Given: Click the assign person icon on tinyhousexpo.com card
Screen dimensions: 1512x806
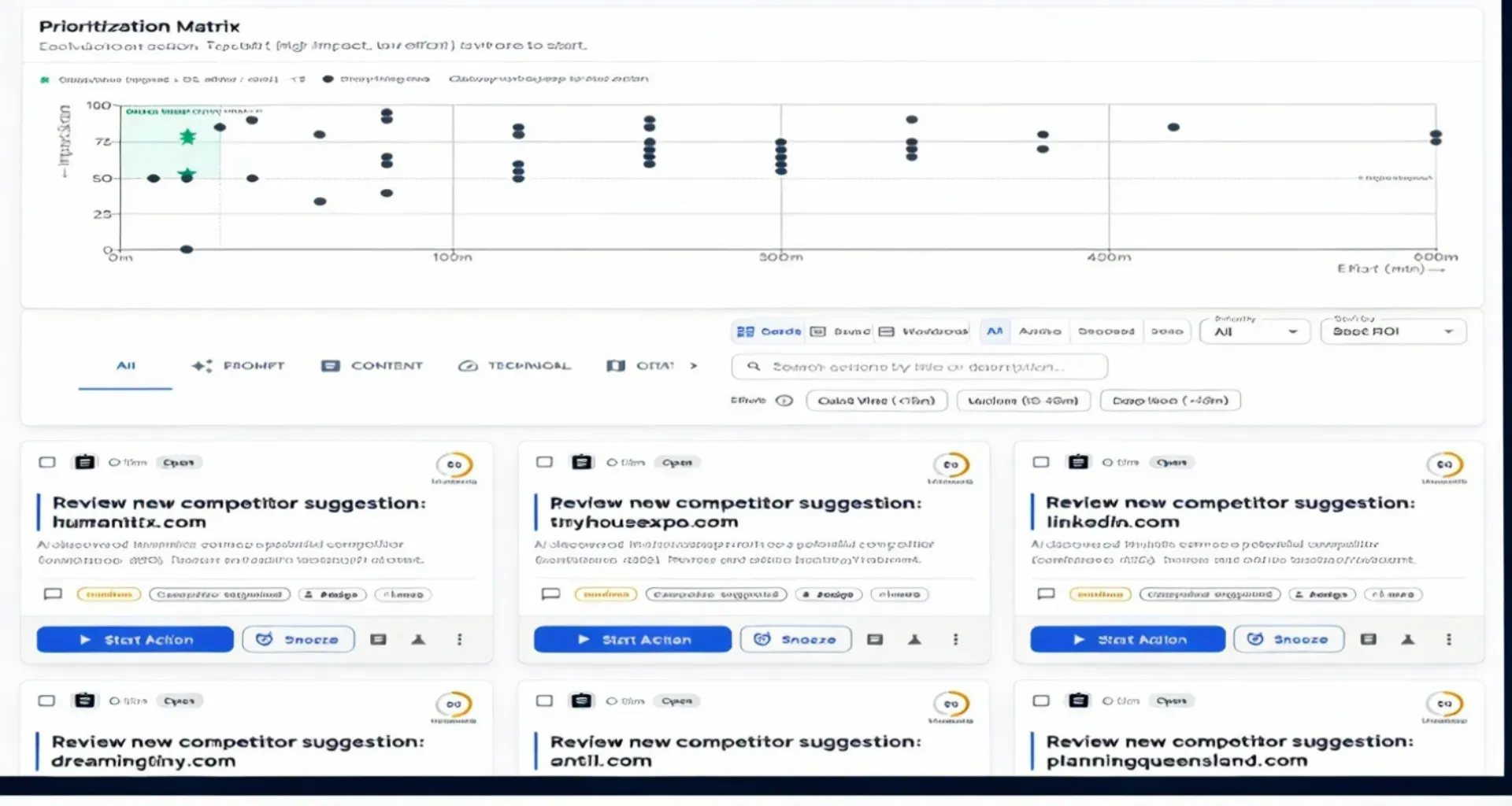Looking at the screenshot, I should coord(914,639).
